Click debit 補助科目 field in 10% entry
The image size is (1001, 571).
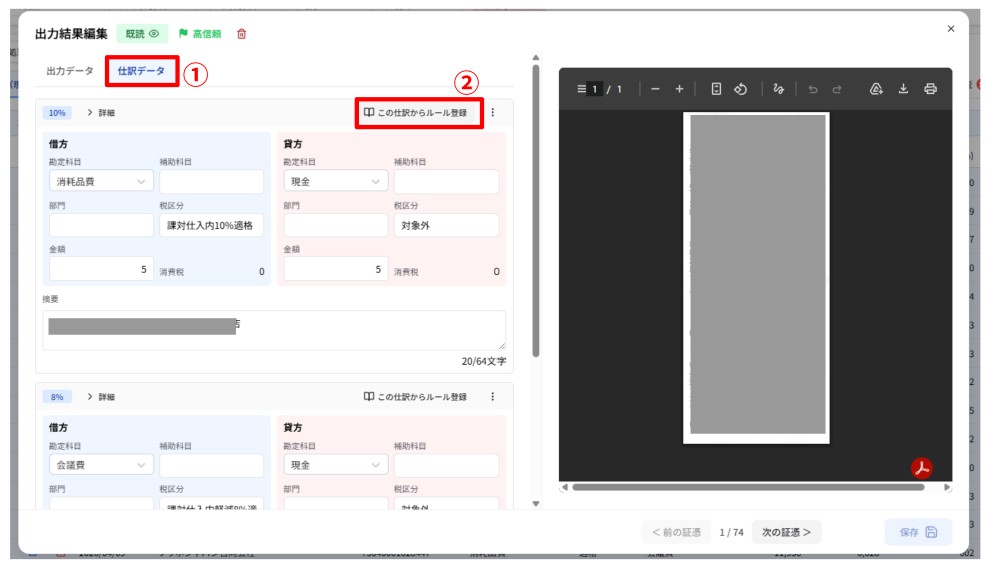(x=211, y=181)
